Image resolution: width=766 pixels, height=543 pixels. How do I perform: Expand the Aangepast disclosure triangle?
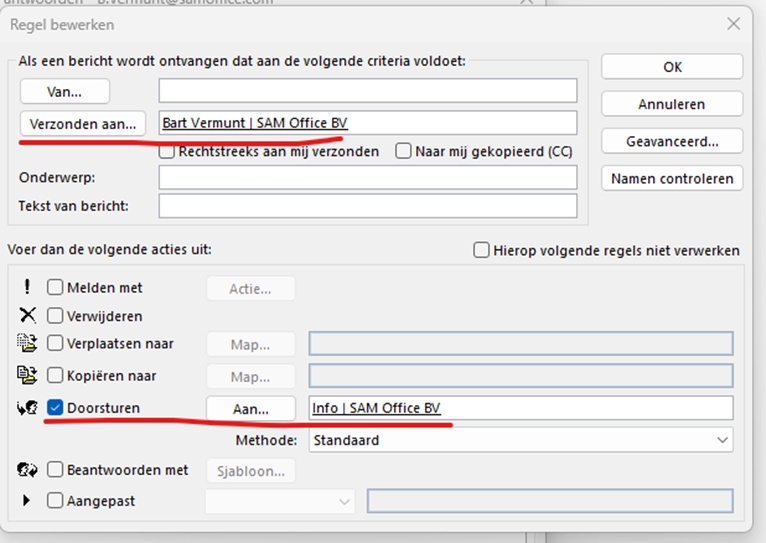pyautogui.click(x=27, y=500)
